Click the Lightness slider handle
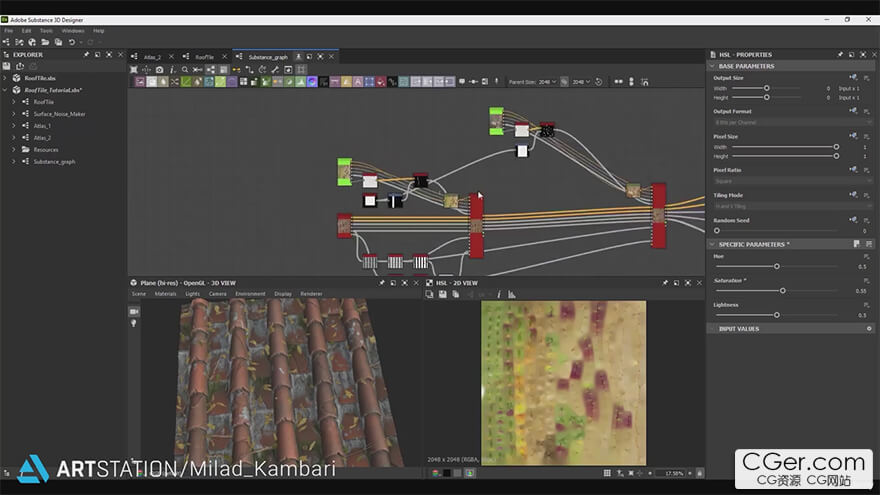The image size is (880, 495). 777,315
